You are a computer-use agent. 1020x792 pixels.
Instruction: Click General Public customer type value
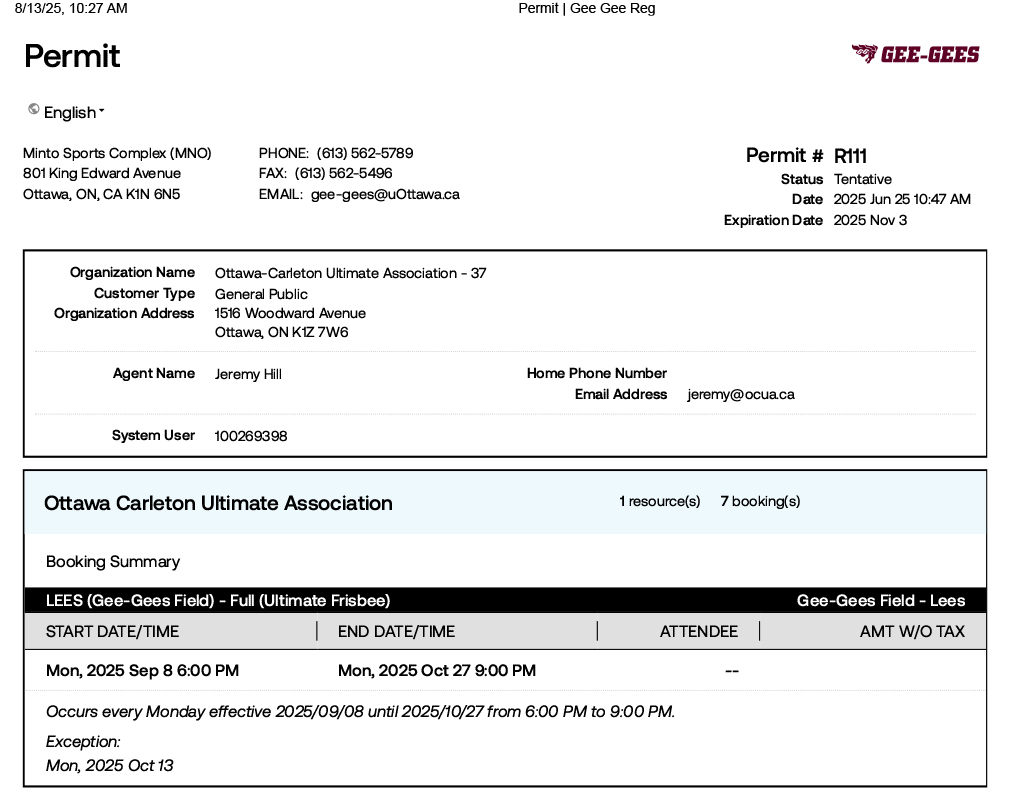pyautogui.click(x=262, y=294)
